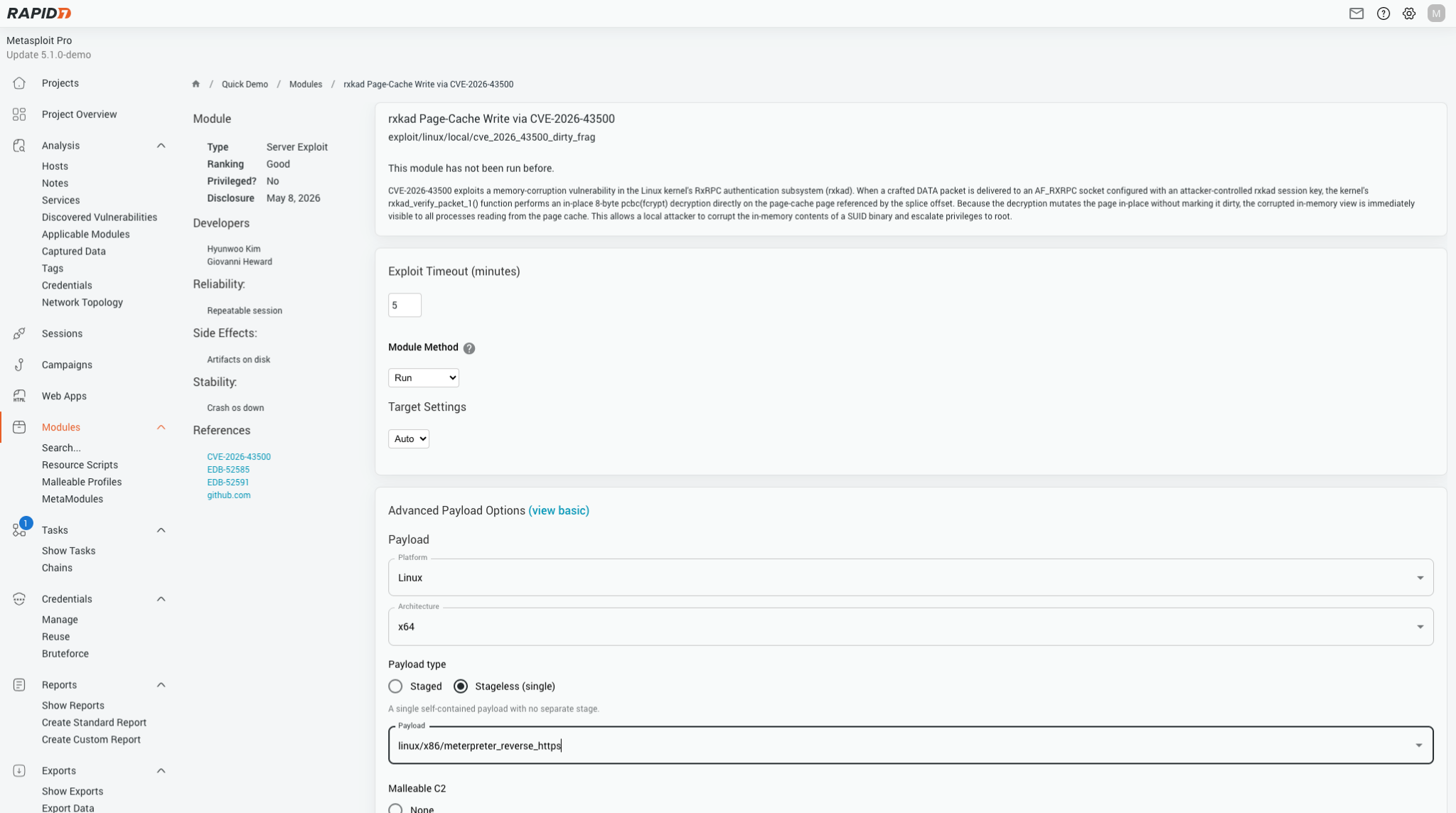Open the mail notifications icon
The height and width of the screenshot is (813, 1456).
pyautogui.click(x=1356, y=14)
